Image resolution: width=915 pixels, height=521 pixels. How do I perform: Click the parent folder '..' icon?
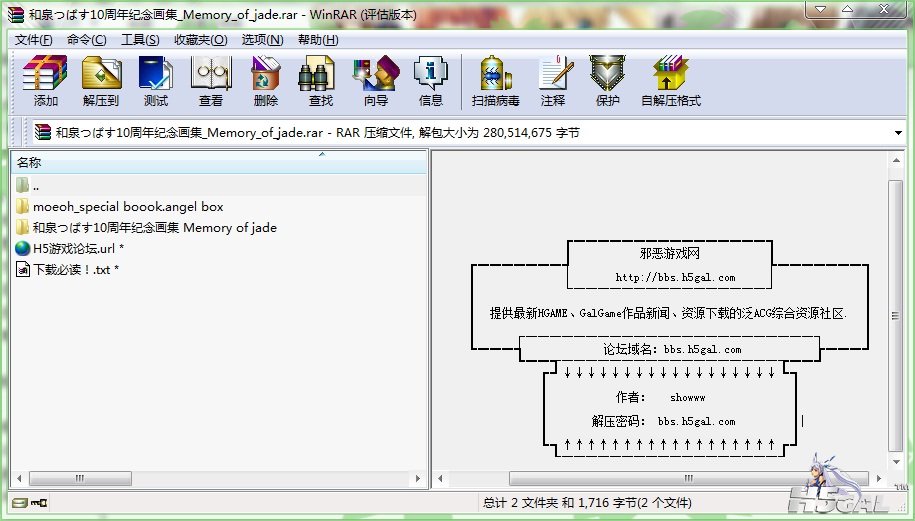click(x=22, y=186)
